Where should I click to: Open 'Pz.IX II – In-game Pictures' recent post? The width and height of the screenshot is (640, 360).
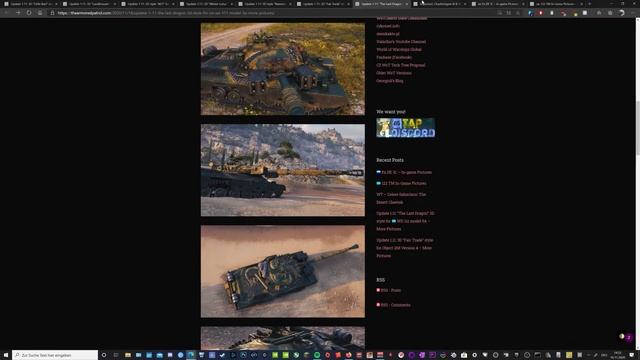[407, 172]
